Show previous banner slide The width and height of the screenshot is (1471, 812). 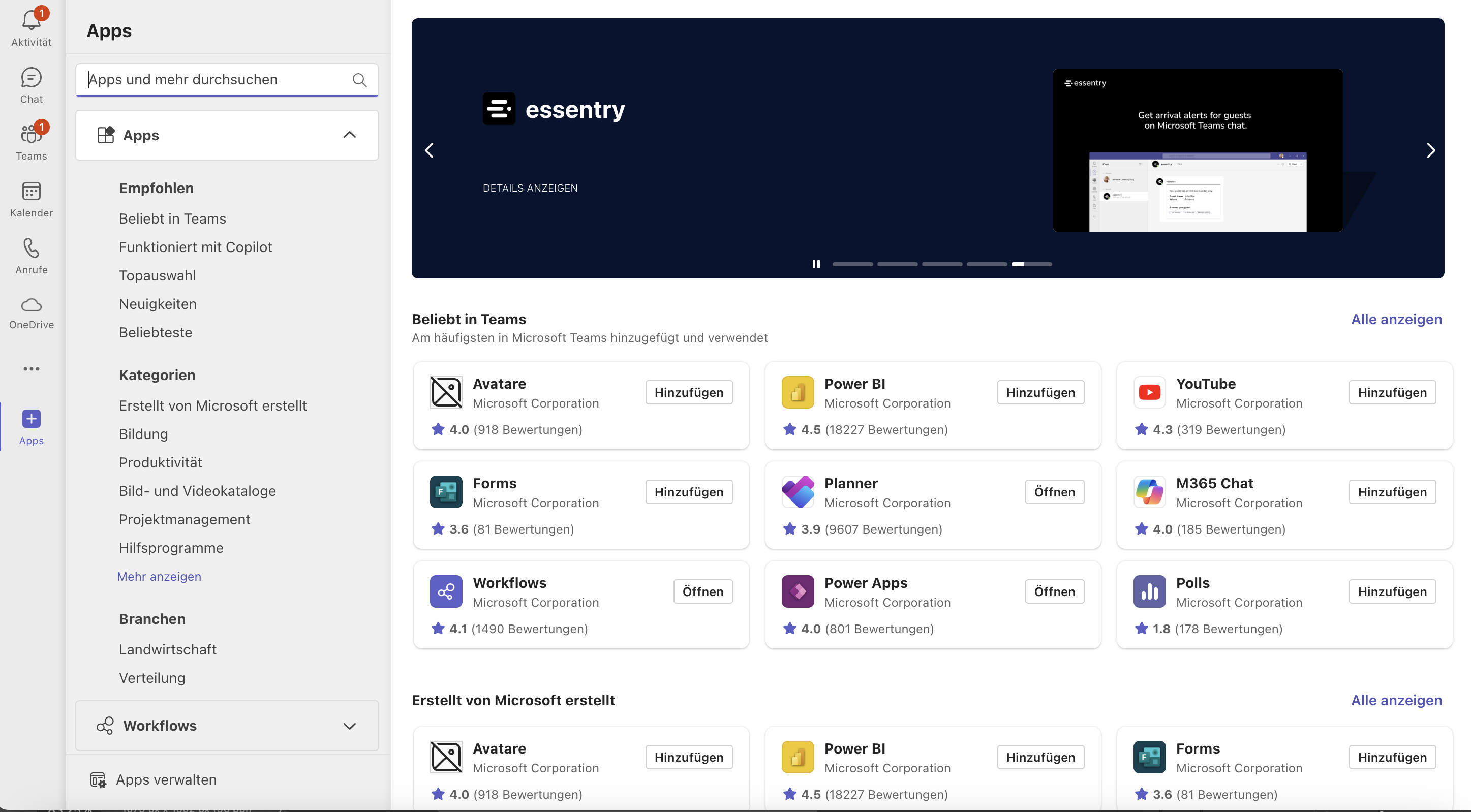click(430, 150)
